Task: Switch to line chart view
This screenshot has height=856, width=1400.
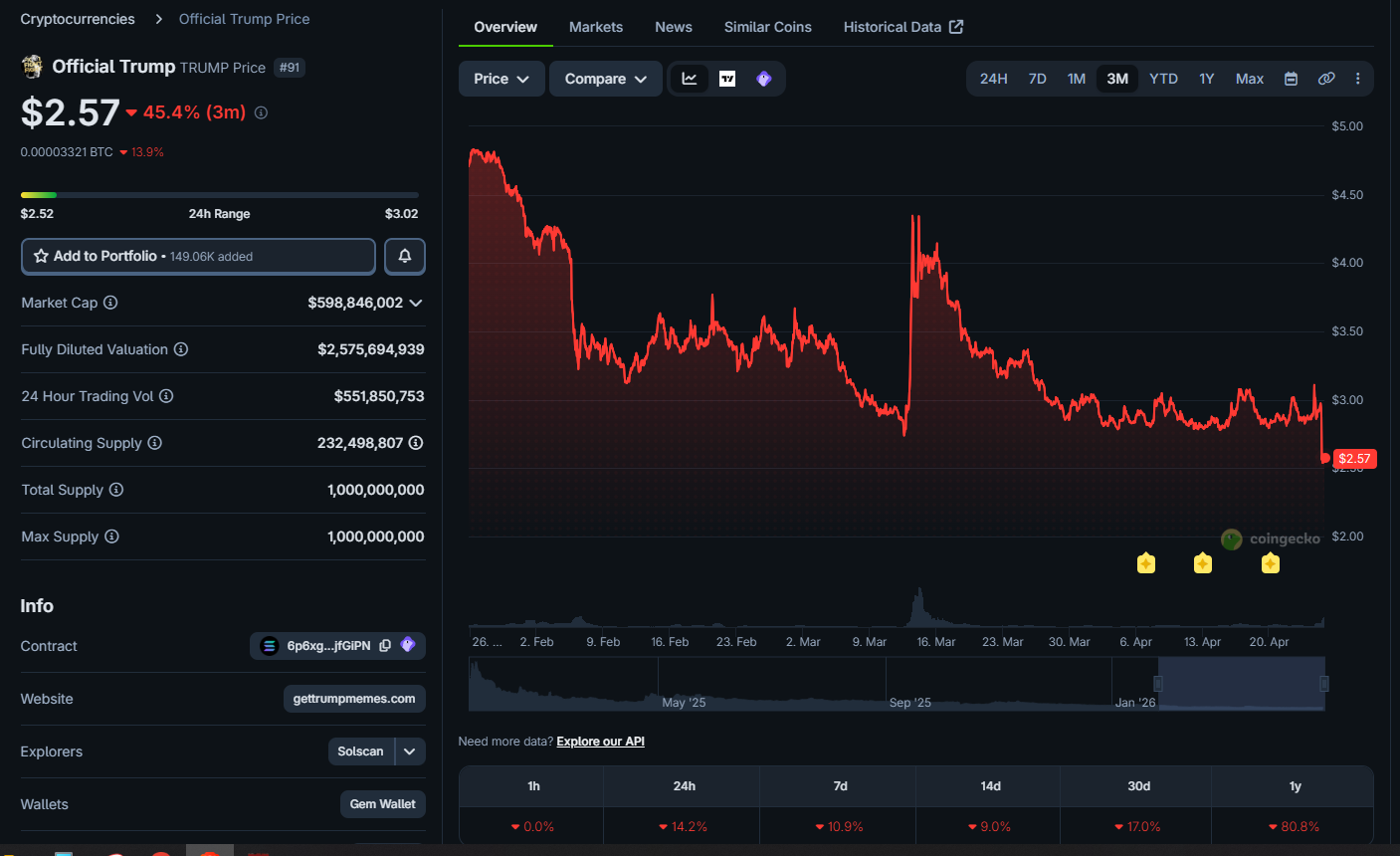Action: pyautogui.click(x=689, y=79)
